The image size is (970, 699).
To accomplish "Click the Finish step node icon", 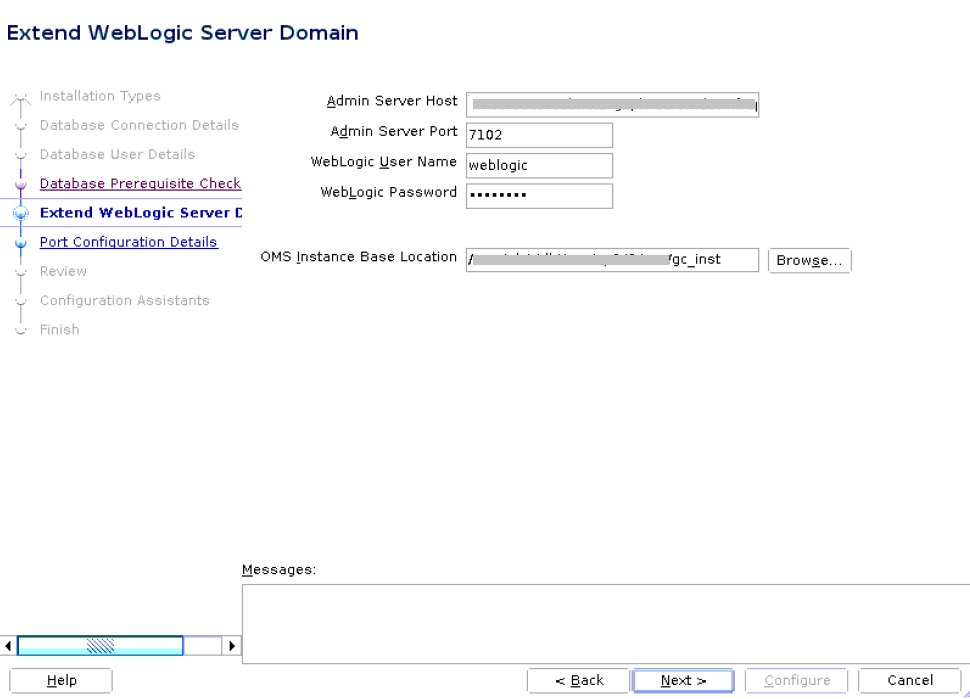I will tap(22, 330).
